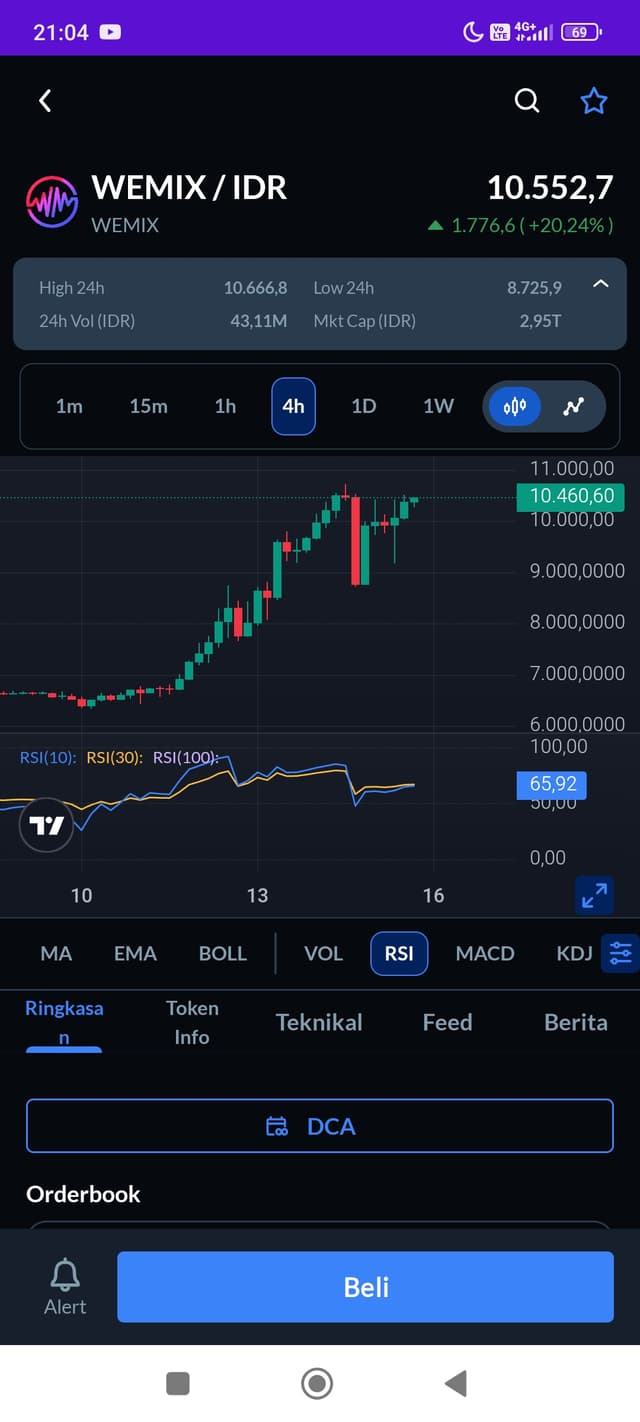Enable the MACD indicator
Image resolution: width=640 pixels, height=1422 pixels.
[485, 953]
